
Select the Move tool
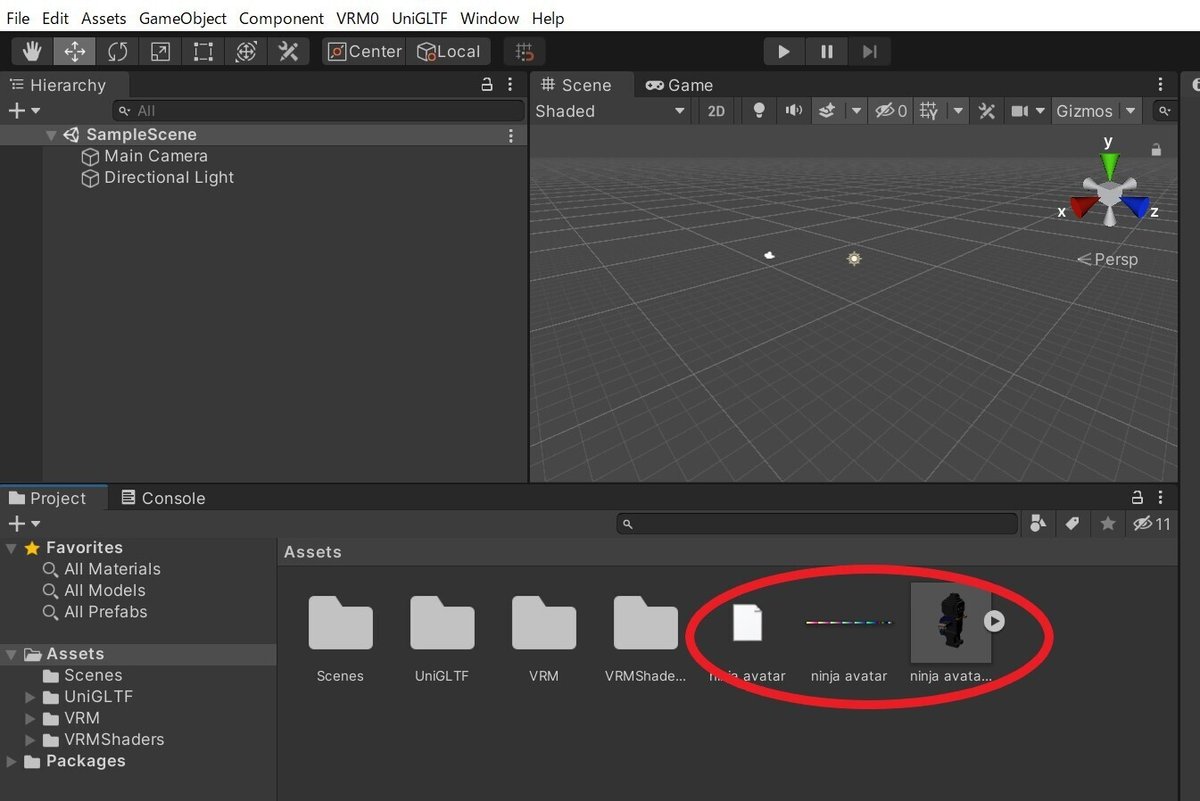tap(75, 52)
